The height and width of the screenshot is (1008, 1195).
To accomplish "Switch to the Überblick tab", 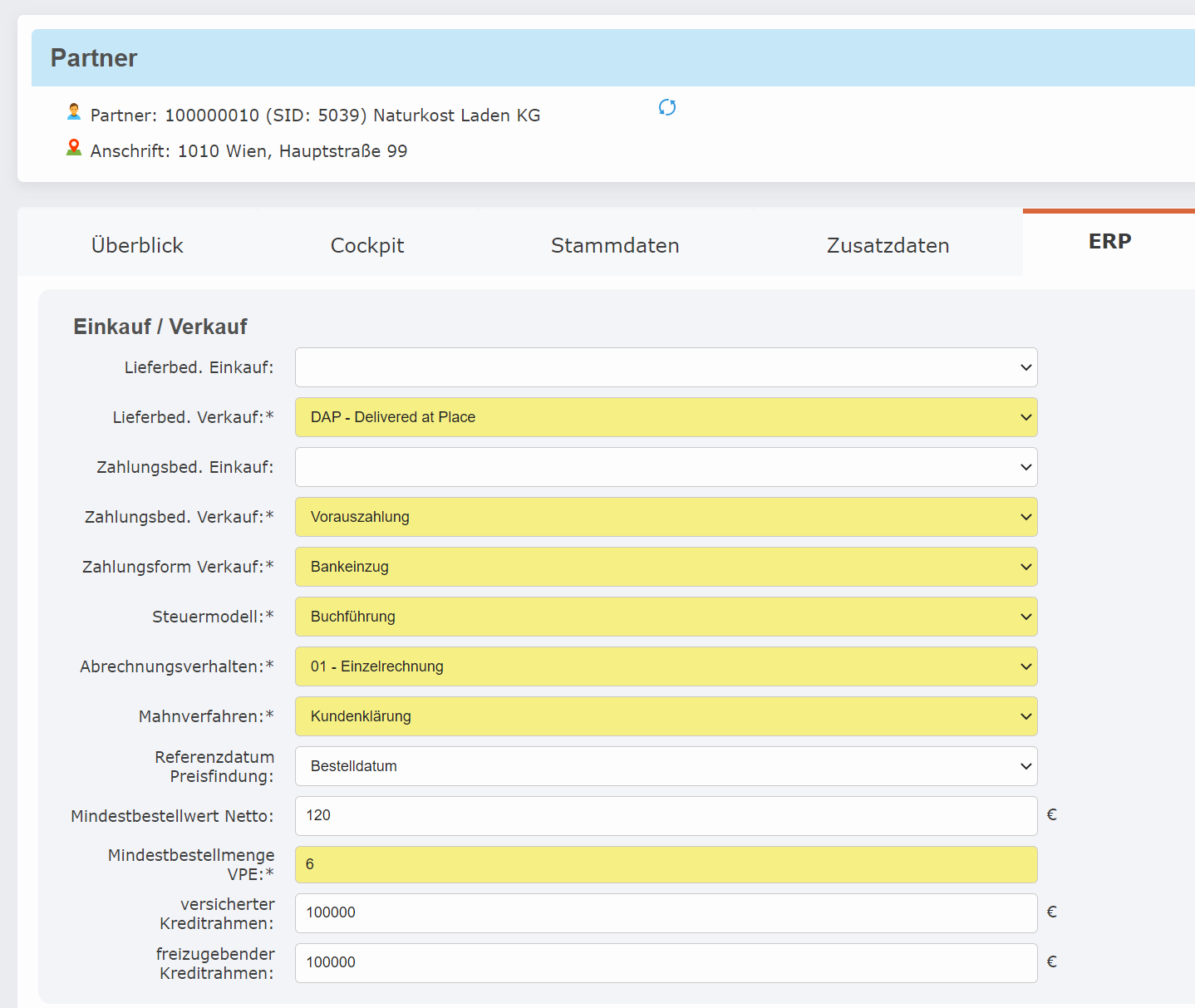I will [137, 245].
